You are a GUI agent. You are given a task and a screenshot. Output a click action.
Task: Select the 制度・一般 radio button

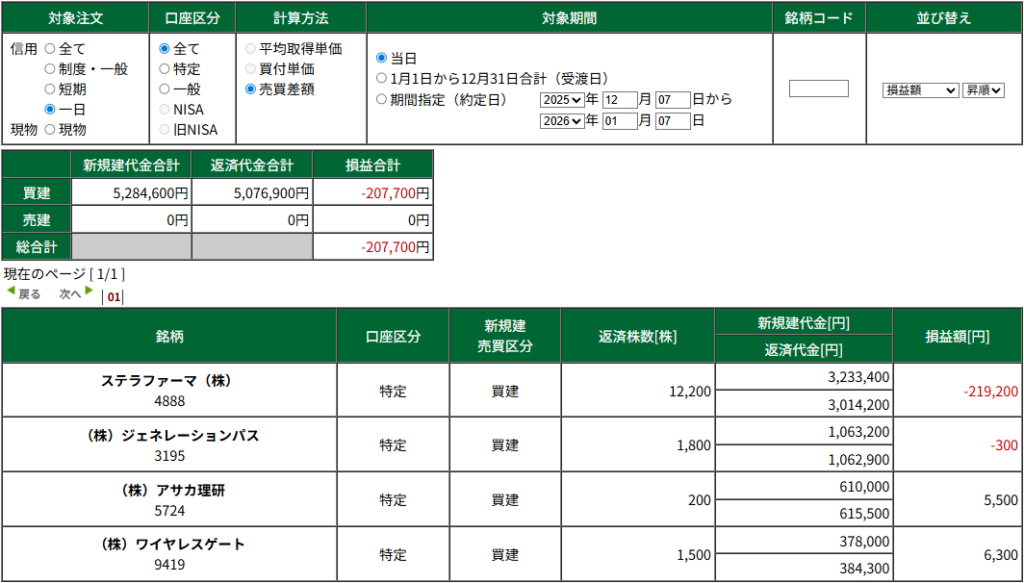[50, 69]
